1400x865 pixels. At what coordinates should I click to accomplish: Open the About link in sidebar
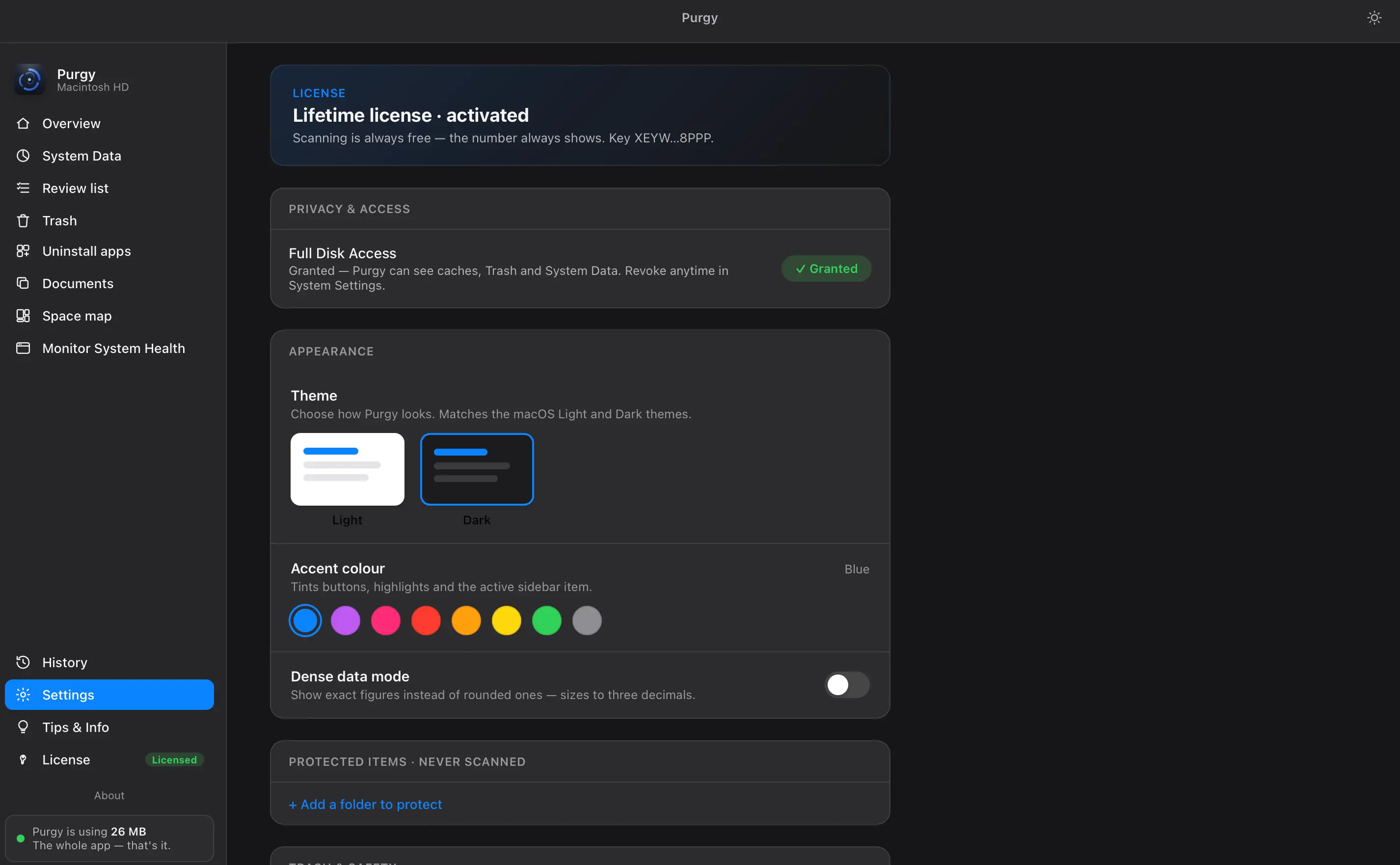109,795
